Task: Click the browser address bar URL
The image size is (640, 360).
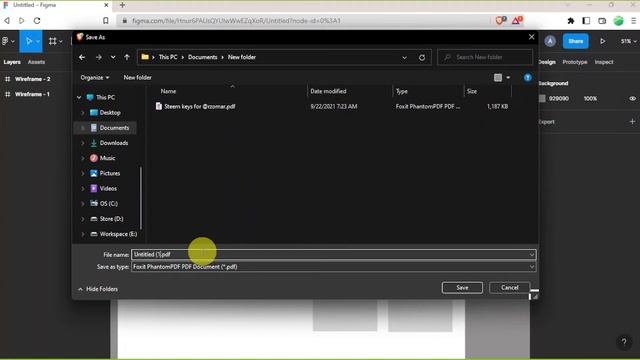Action: (236, 21)
